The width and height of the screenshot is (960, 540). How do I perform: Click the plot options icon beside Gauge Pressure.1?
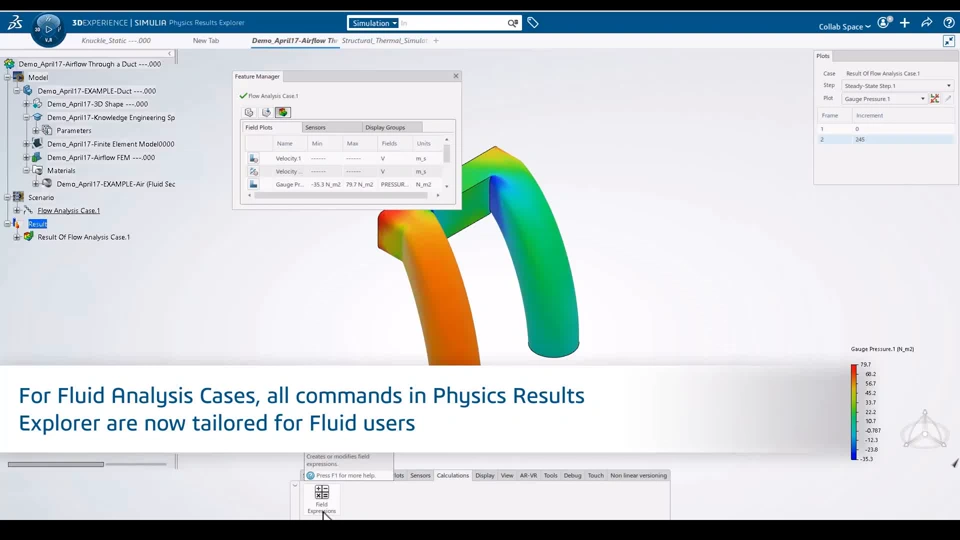click(935, 99)
